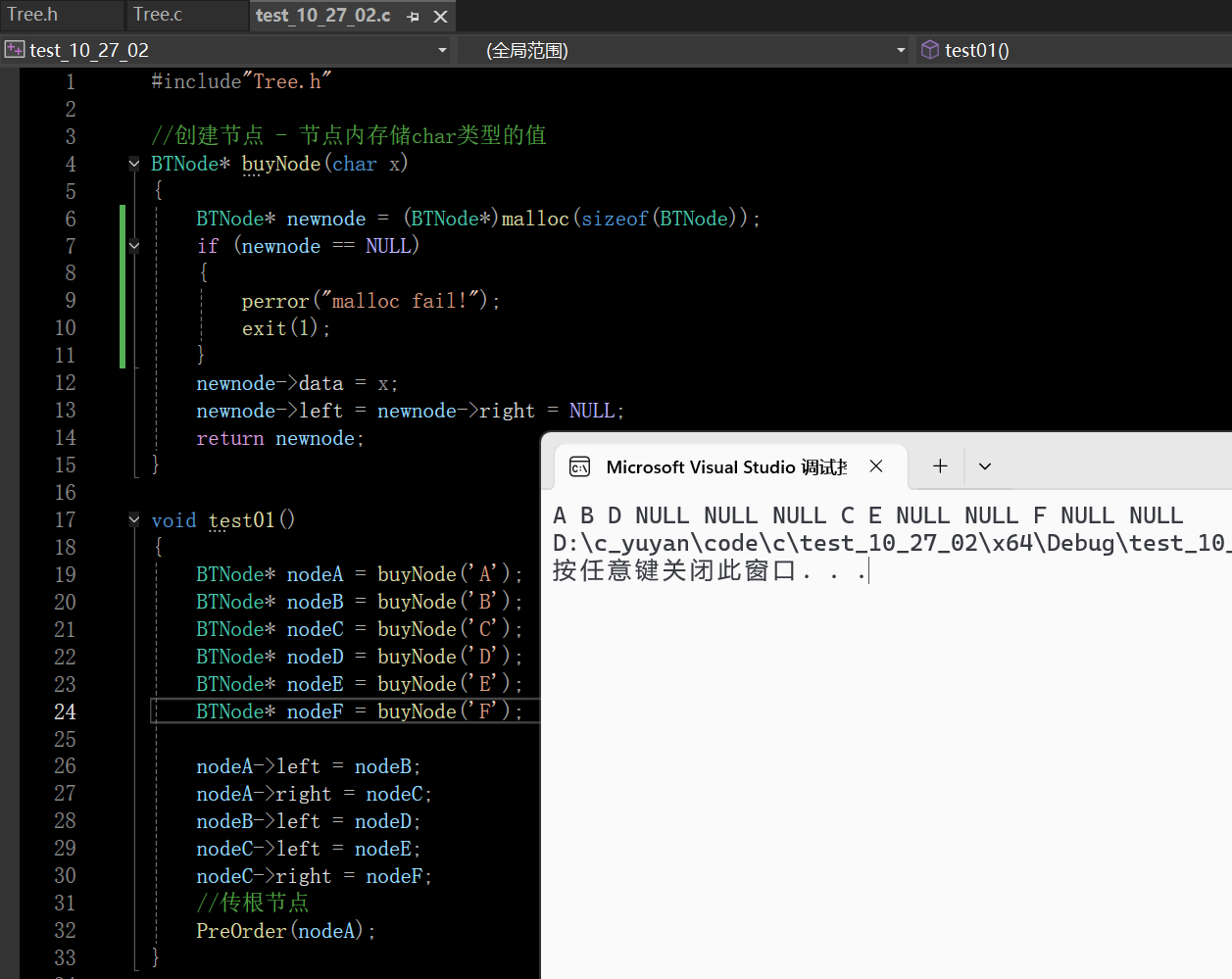Click the nodeE = buyNode('E') line
This screenshot has height=979, width=1232.
pos(359,684)
